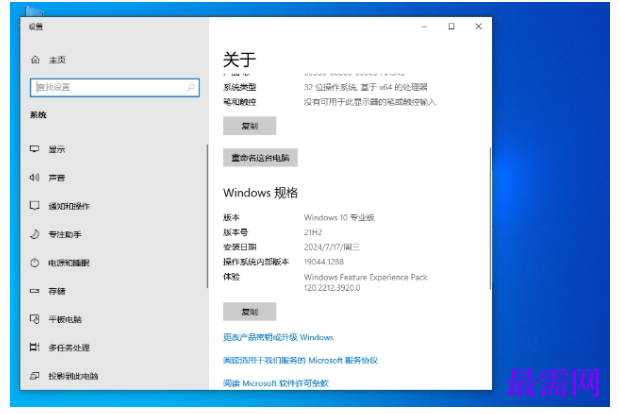The height and width of the screenshot is (414, 619).
Task: Select install date 2024/7/17
Action: (332, 247)
